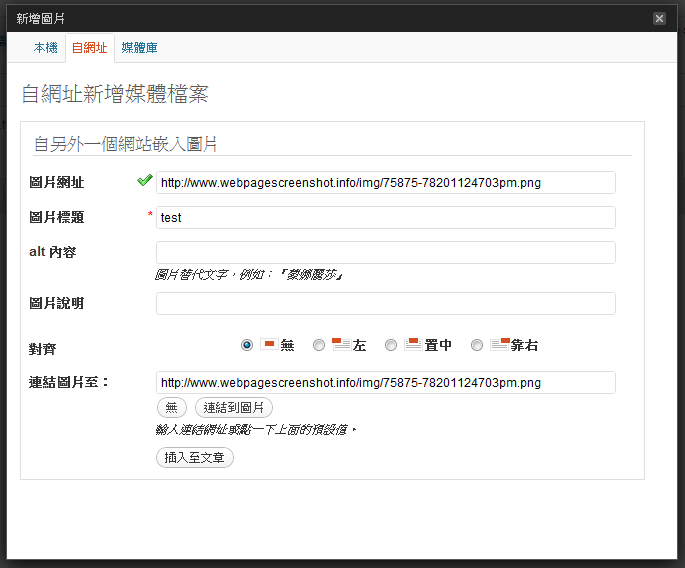
Task: Choose the 左 alignment radio button
Action: point(319,345)
